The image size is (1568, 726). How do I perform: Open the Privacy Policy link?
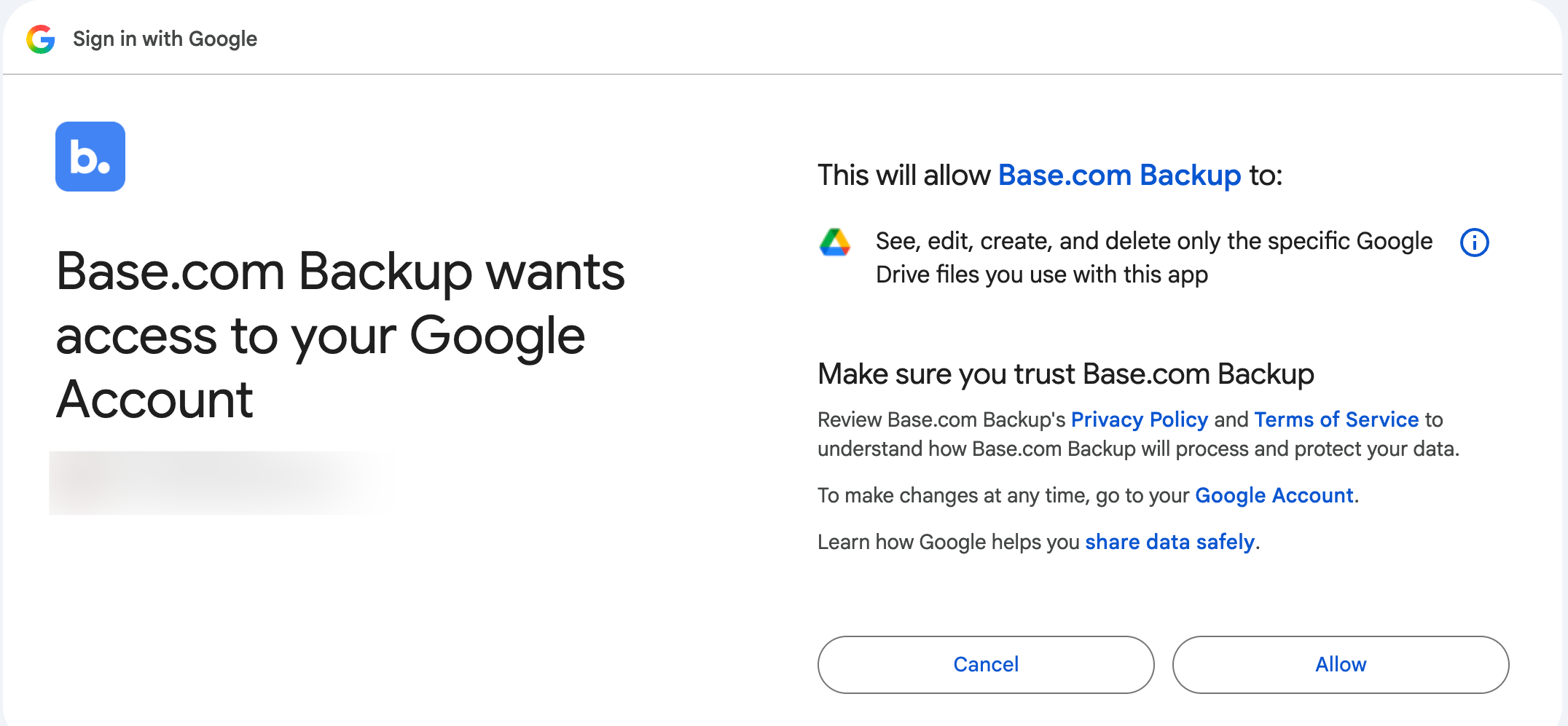point(1140,419)
